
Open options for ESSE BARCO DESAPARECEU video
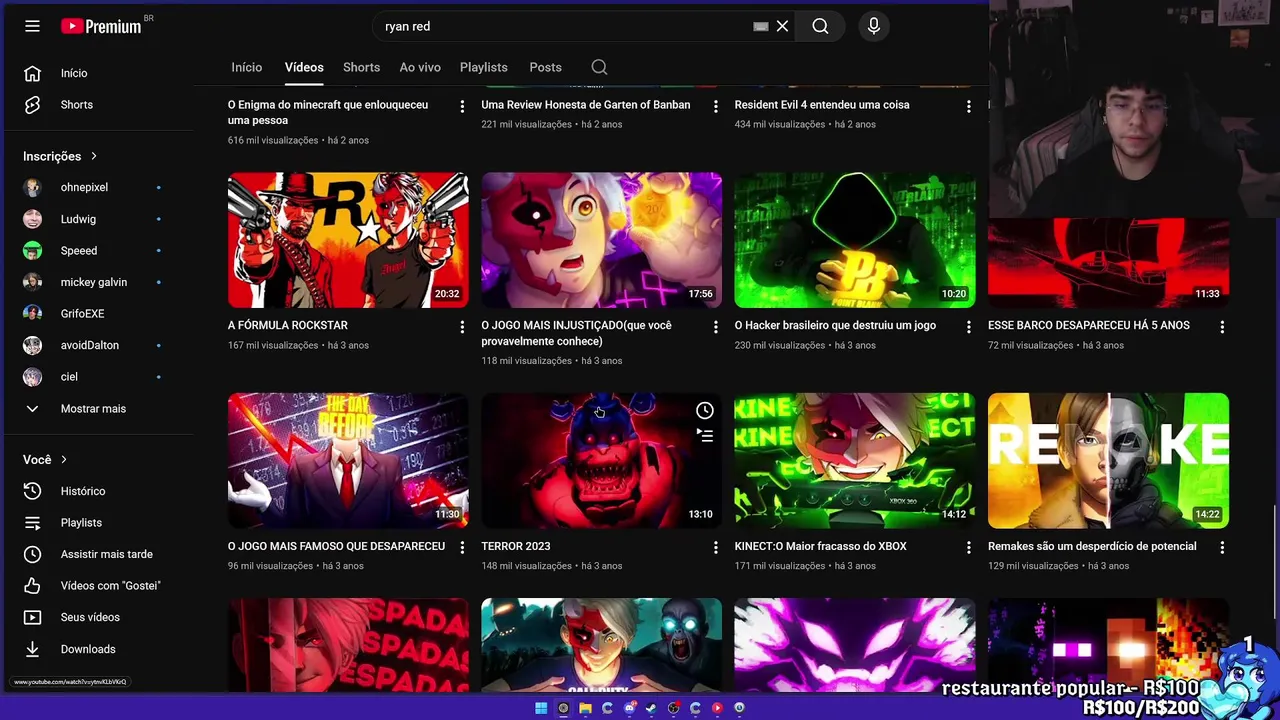pos(1222,326)
